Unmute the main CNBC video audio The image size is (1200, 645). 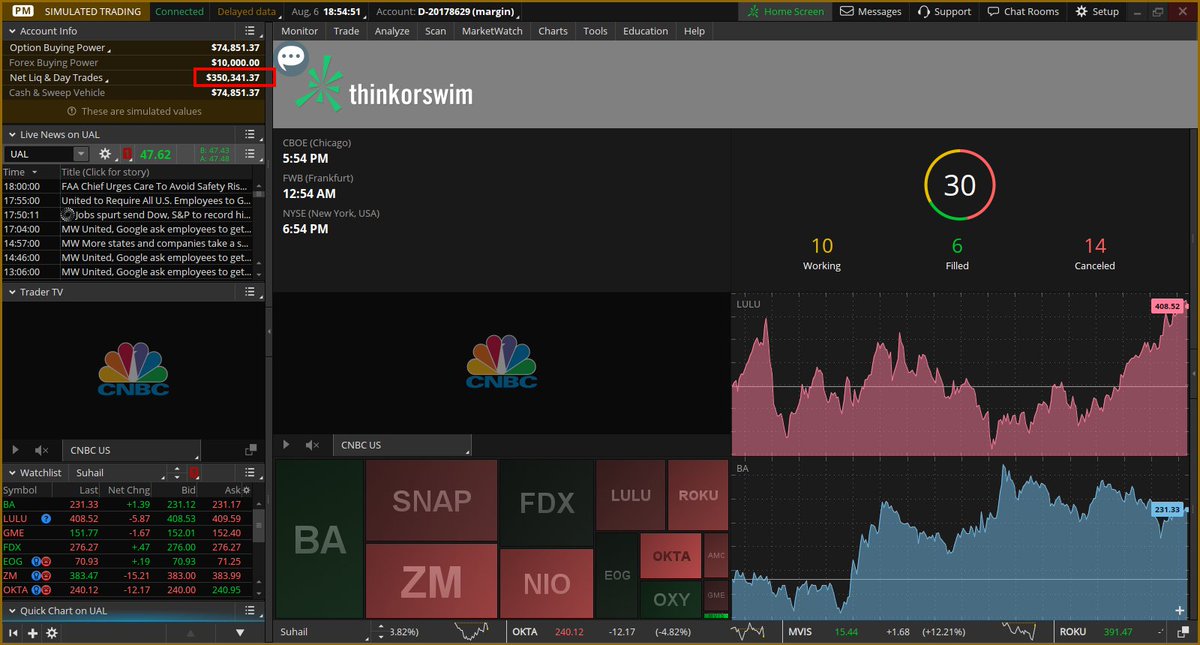pyautogui.click(x=313, y=445)
